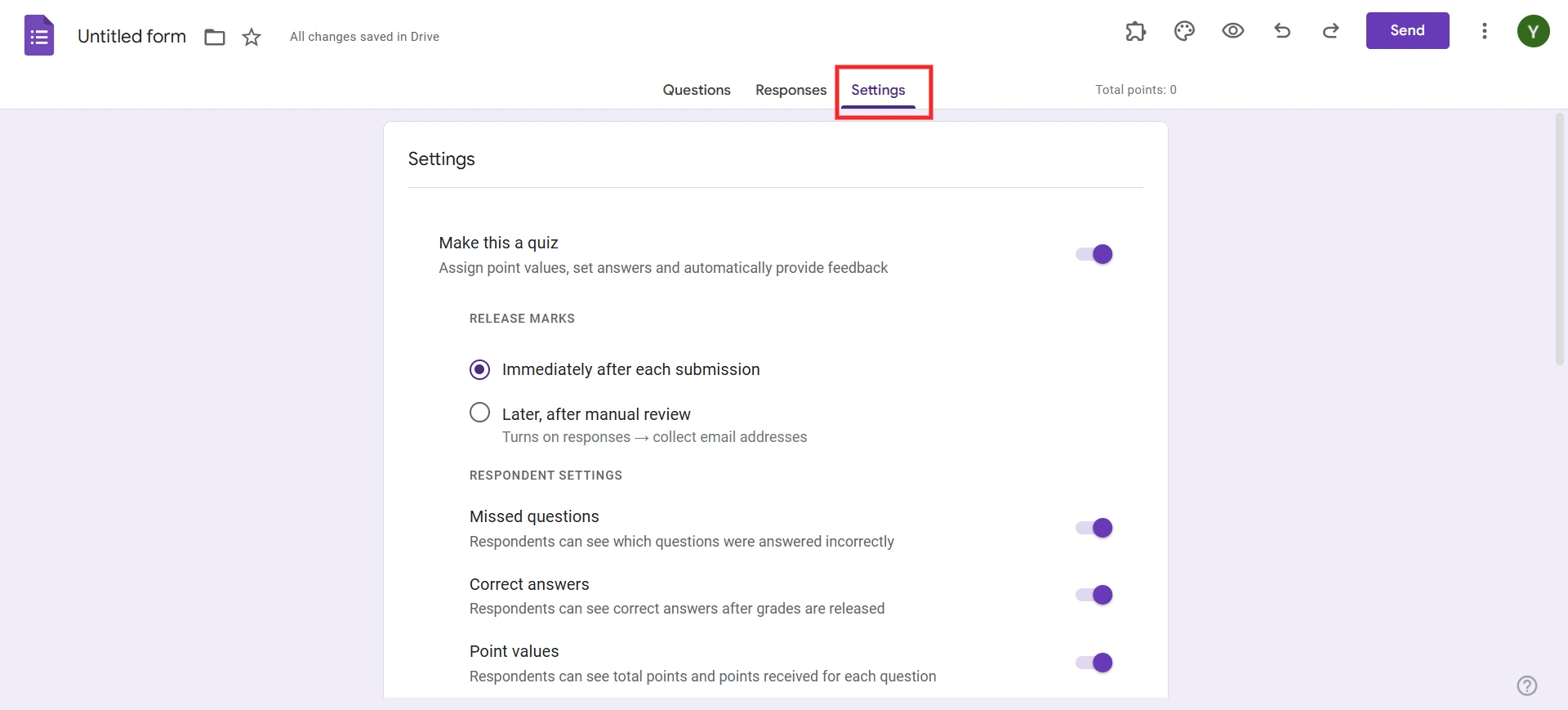Screen dimensions: 1568x710
Task: Select Later, after manual review option
Action: click(480, 413)
